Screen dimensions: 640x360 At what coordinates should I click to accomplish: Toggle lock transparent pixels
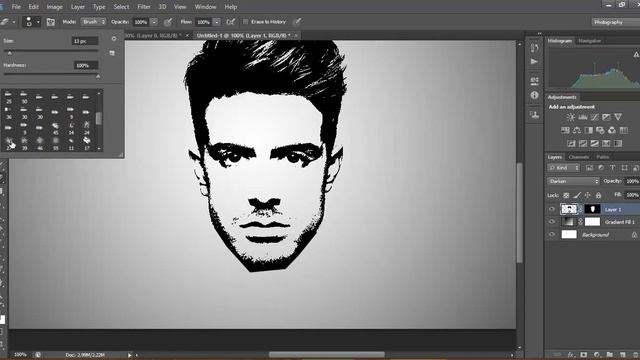point(566,196)
